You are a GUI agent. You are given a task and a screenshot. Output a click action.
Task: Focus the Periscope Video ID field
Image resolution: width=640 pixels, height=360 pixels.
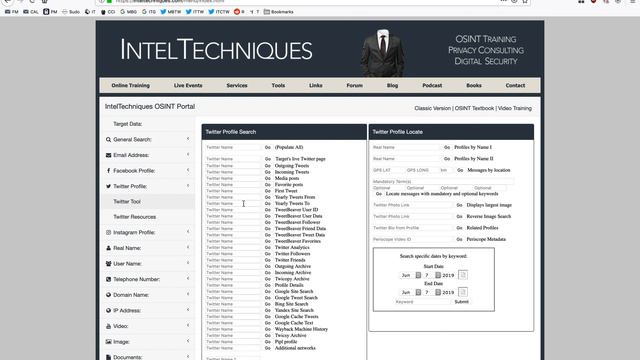click(412, 239)
